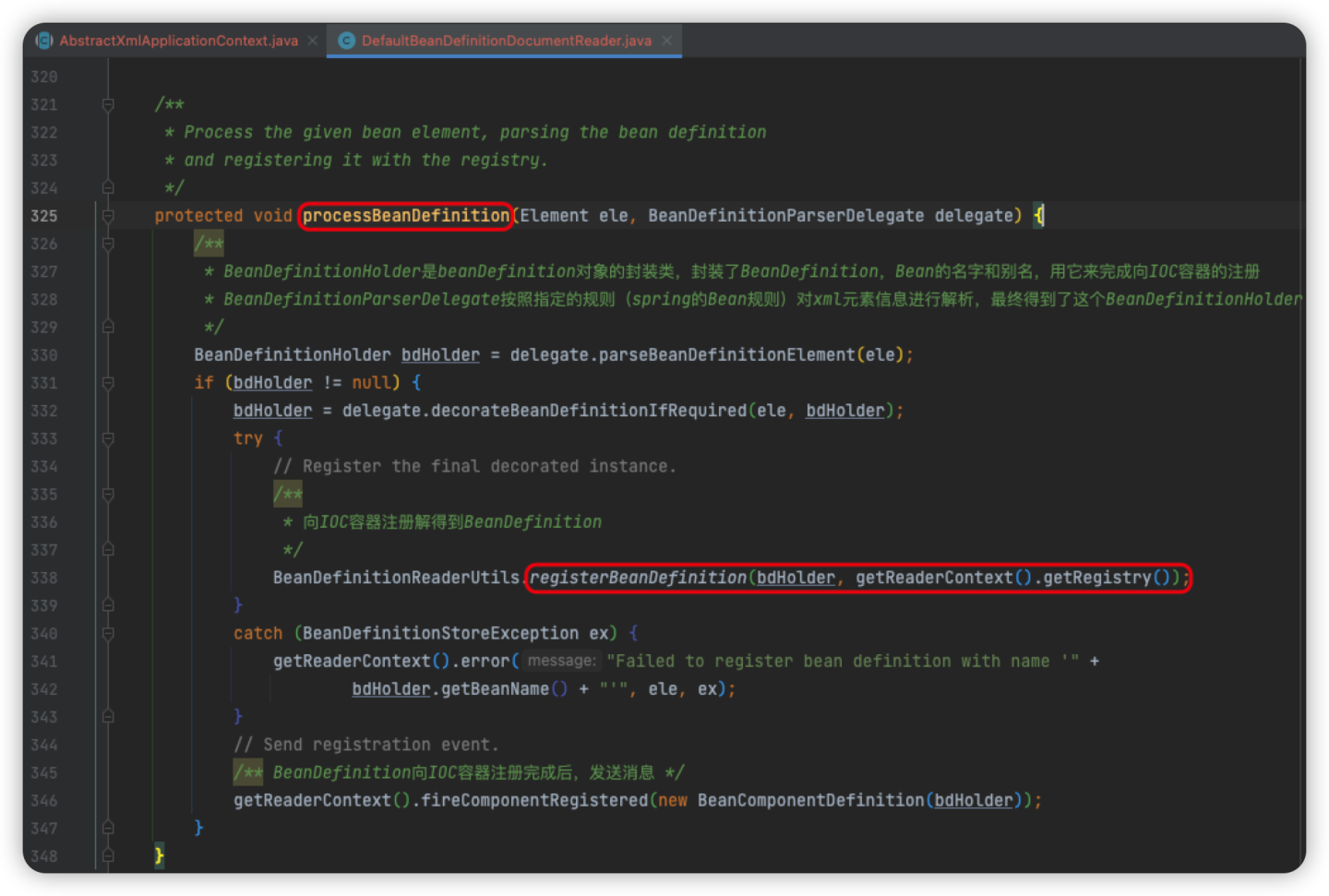
Task: Click the 'null' keyword on line 331
Action: [x=371, y=383]
